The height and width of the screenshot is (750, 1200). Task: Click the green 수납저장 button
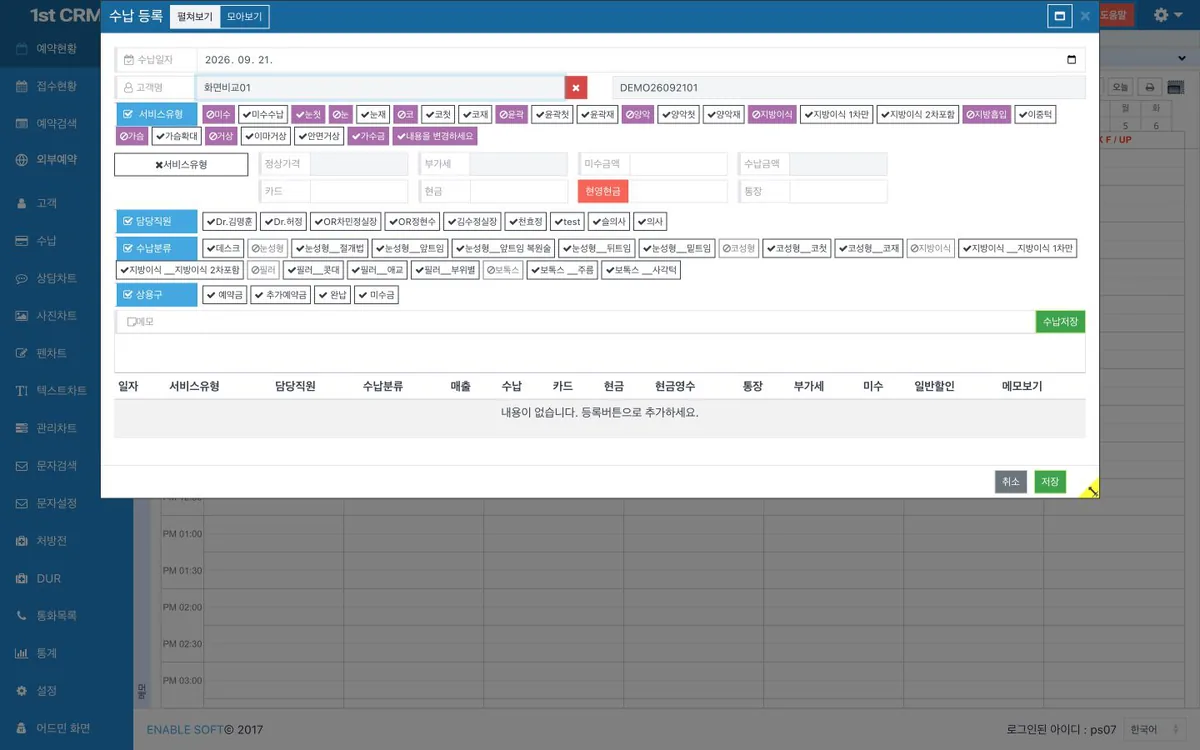pos(1060,322)
